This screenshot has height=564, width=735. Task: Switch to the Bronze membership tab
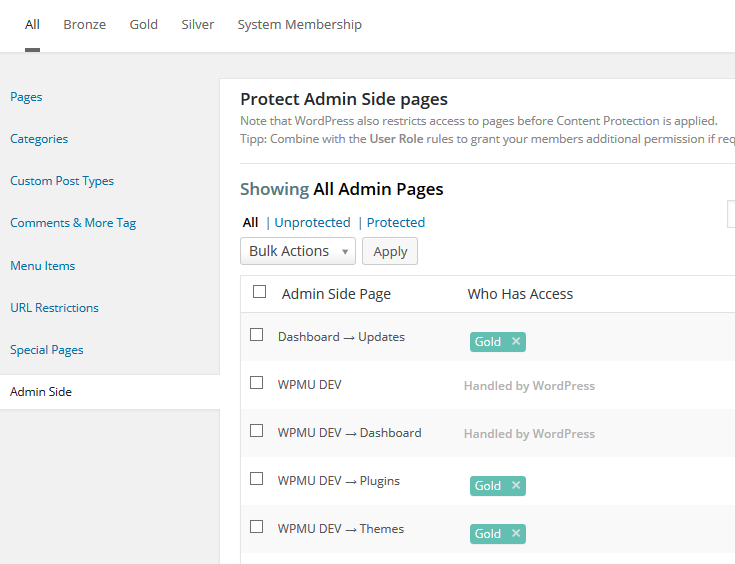(x=84, y=25)
